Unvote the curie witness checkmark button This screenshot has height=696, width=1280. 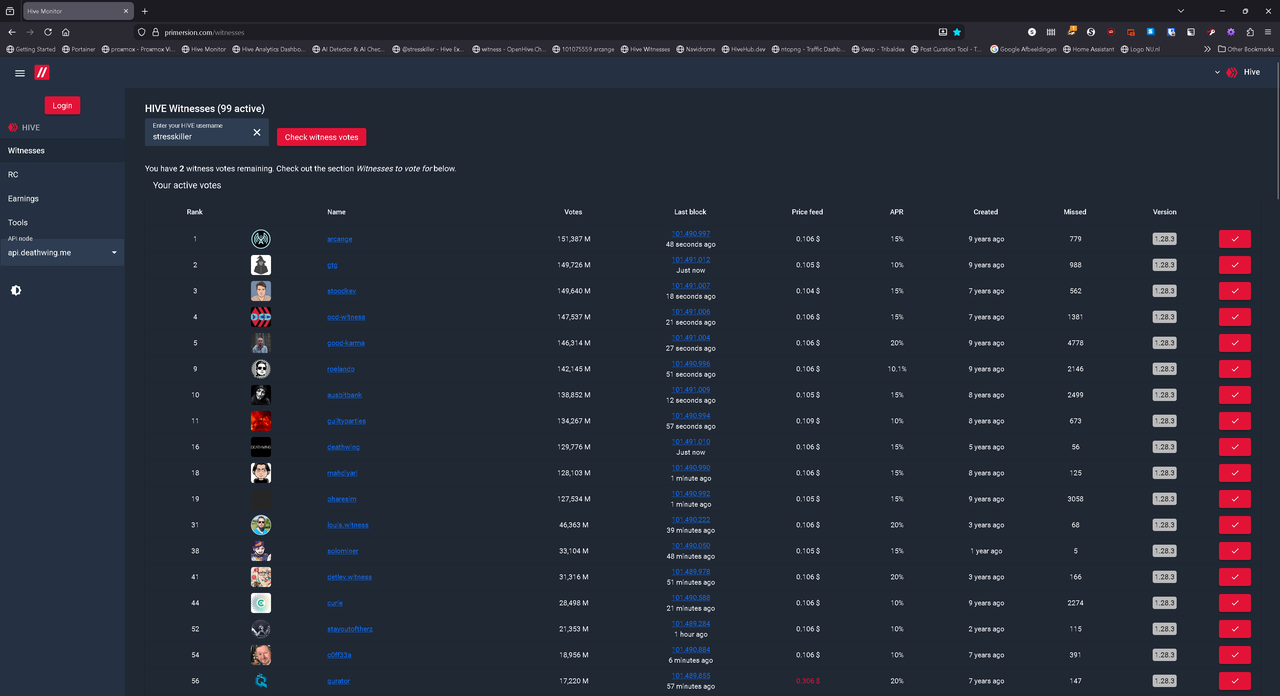click(1234, 603)
